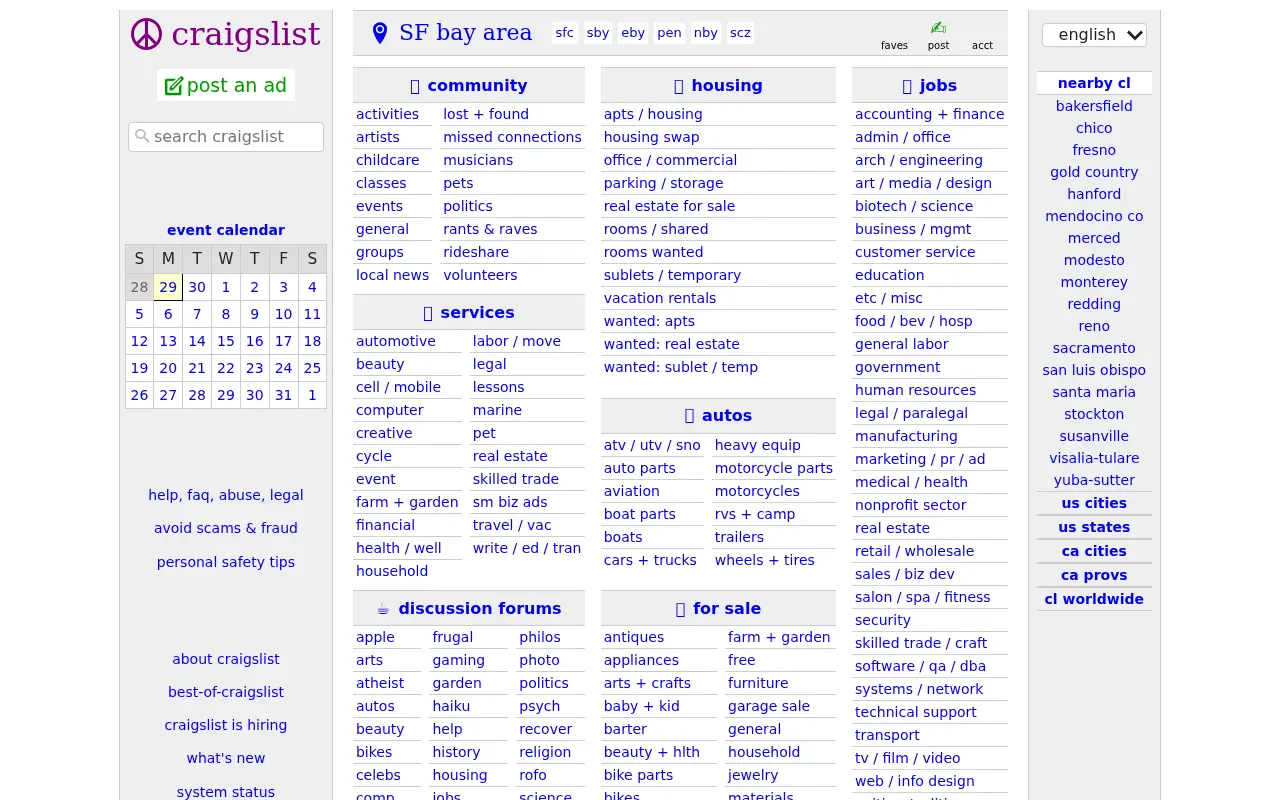Click the location pin icon beside SF bay area

coord(380,33)
